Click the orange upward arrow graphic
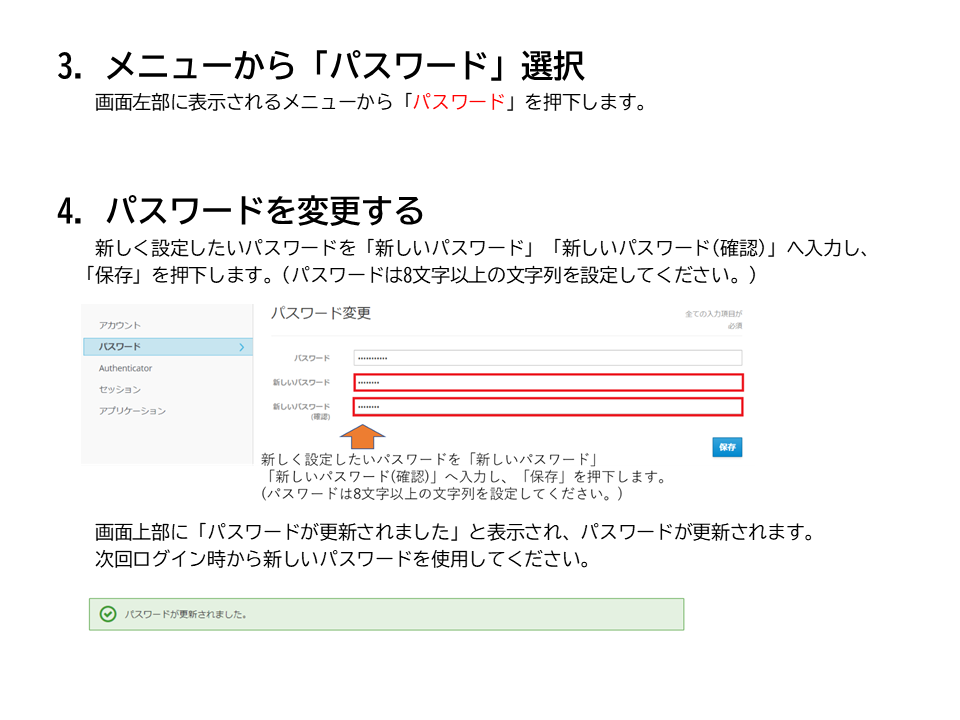This screenshot has width=960, height=720. pyautogui.click(x=362, y=437)
